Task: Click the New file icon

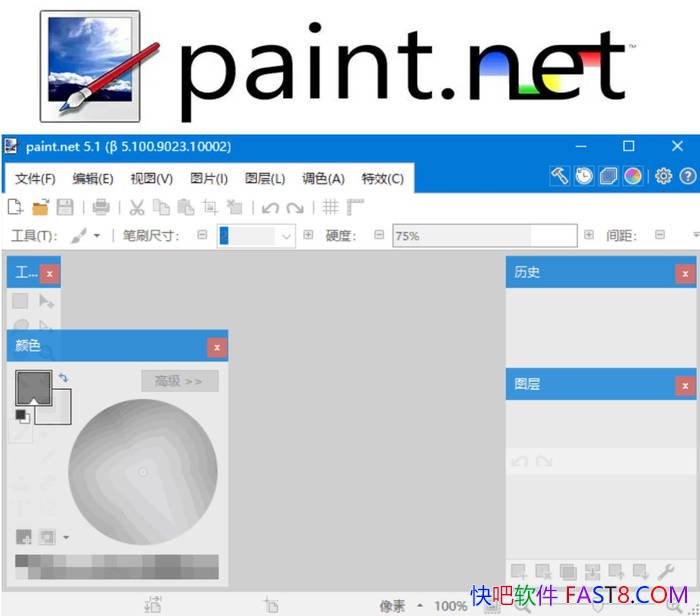Action: coord(15,207)
